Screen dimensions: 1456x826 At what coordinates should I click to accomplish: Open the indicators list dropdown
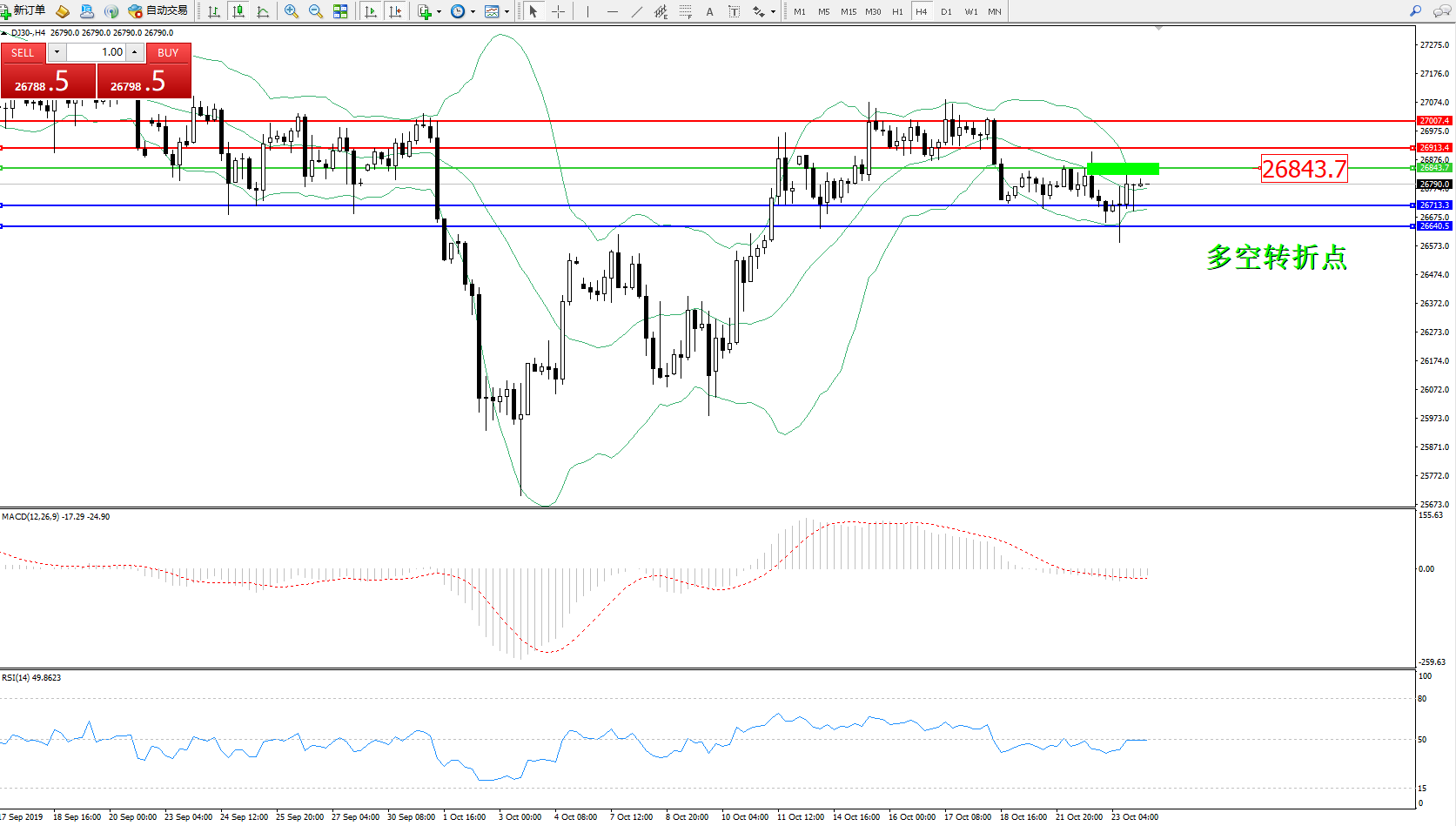(x=439, y=11)
